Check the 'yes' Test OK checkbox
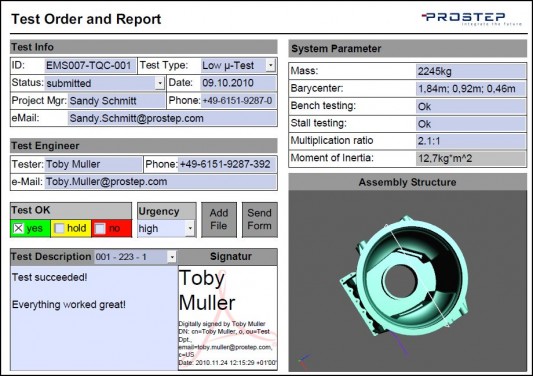Screen dimensions: 533x376 click(18, 228)
